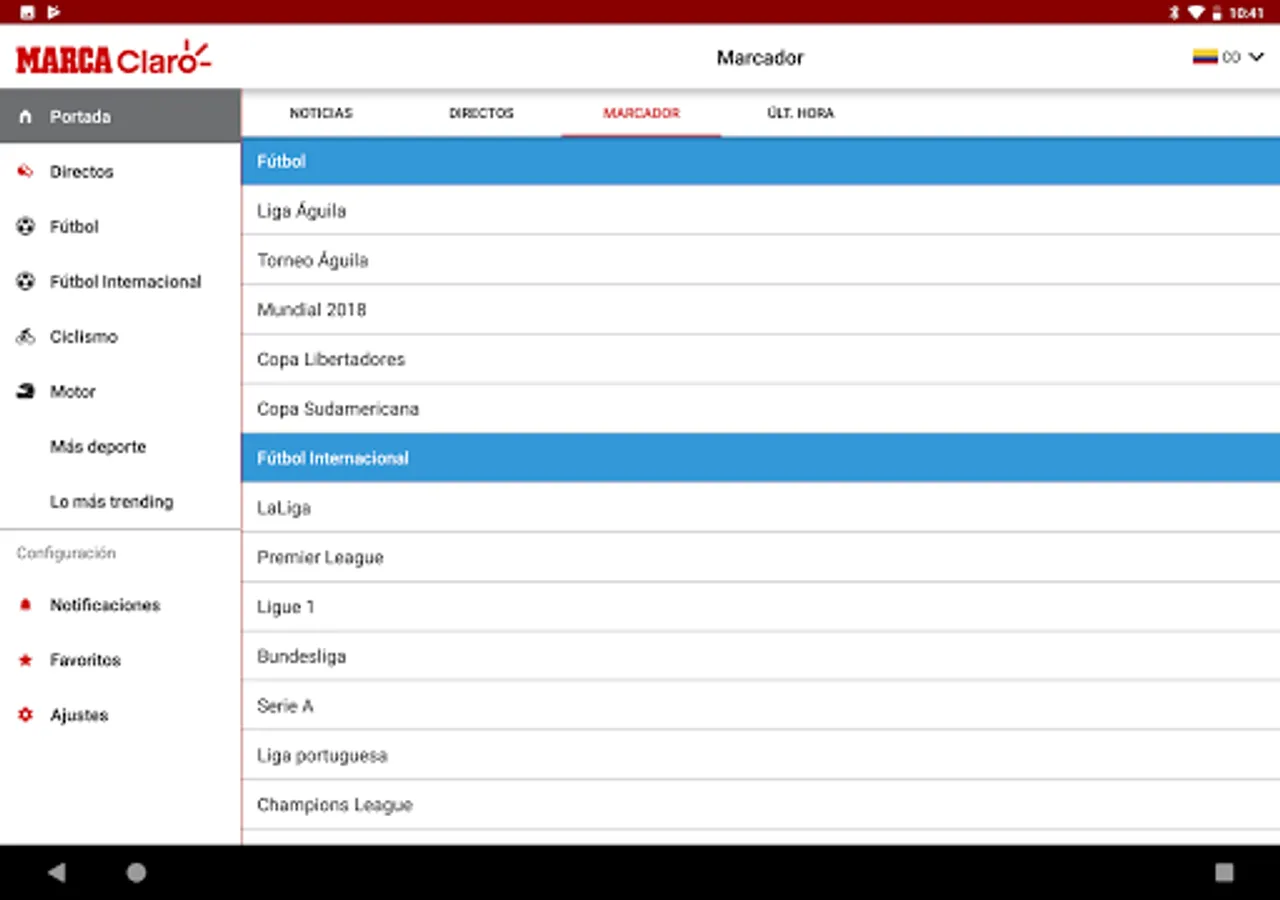Tap the Colombia flag icon
Viewport: 1280px width, 900px height.
pos(1205,57)
